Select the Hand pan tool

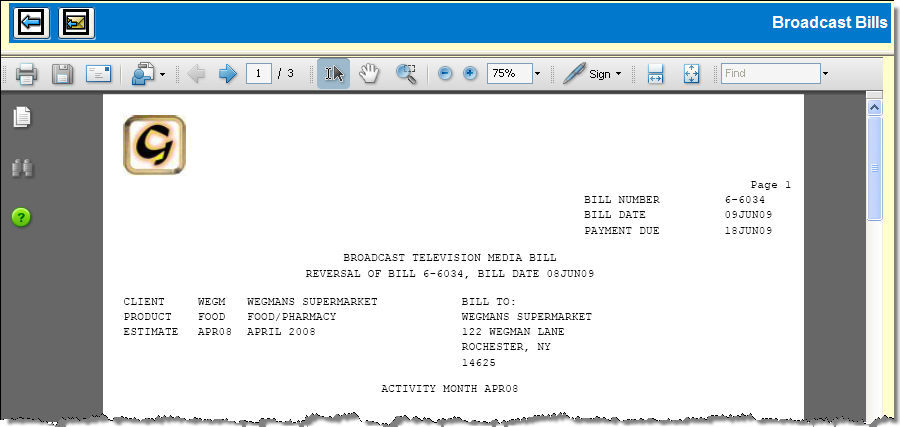(x=370, y=74)
